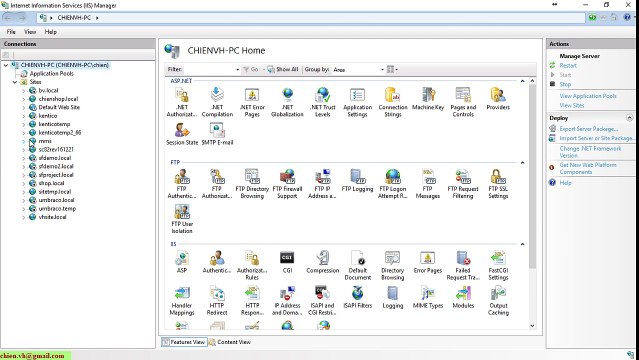639x360 pixels.
Task: Open Providers feature
Action: 498,99
